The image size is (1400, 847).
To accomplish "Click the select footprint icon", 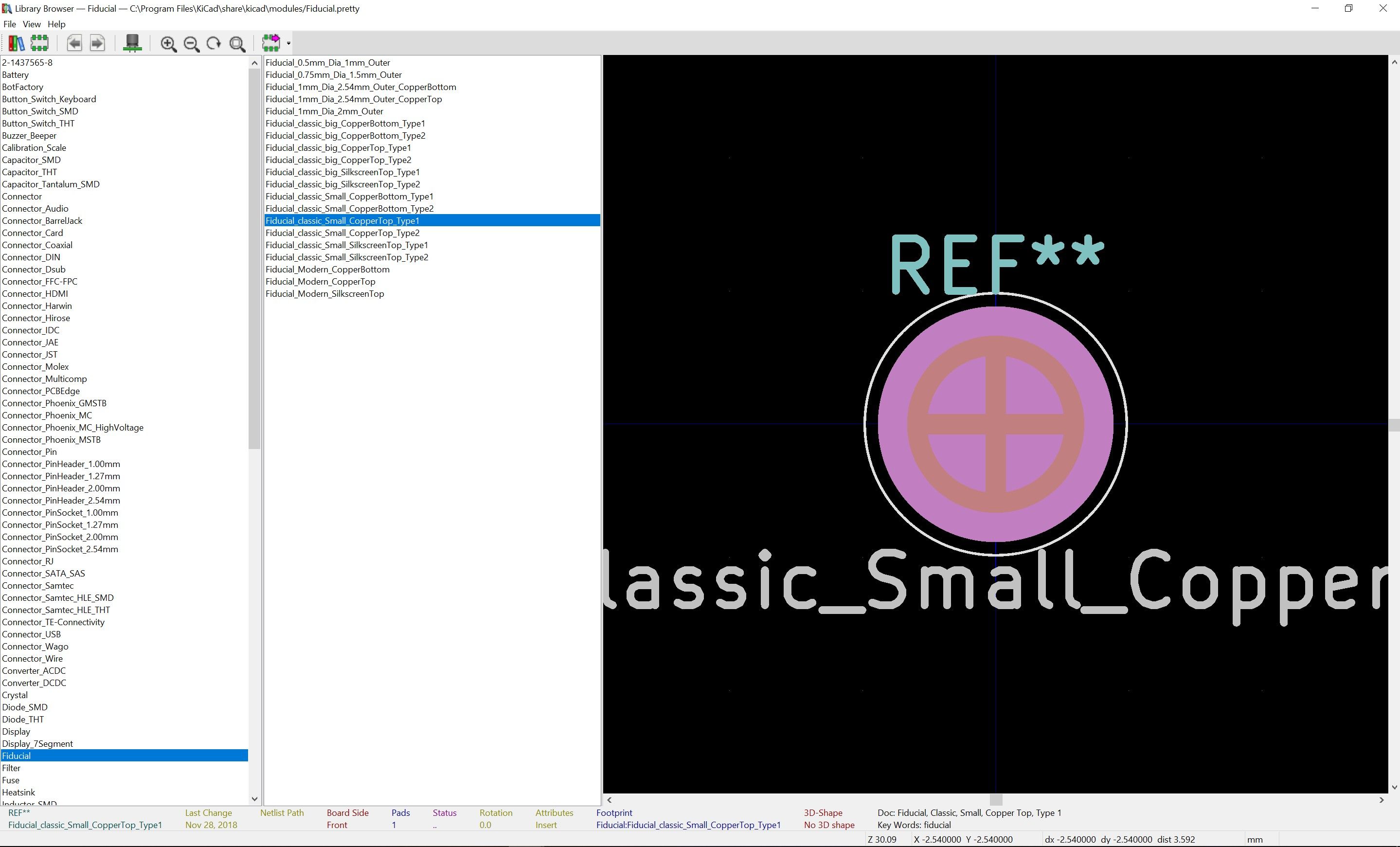I will pyautogui.click(x=39, y=43).
